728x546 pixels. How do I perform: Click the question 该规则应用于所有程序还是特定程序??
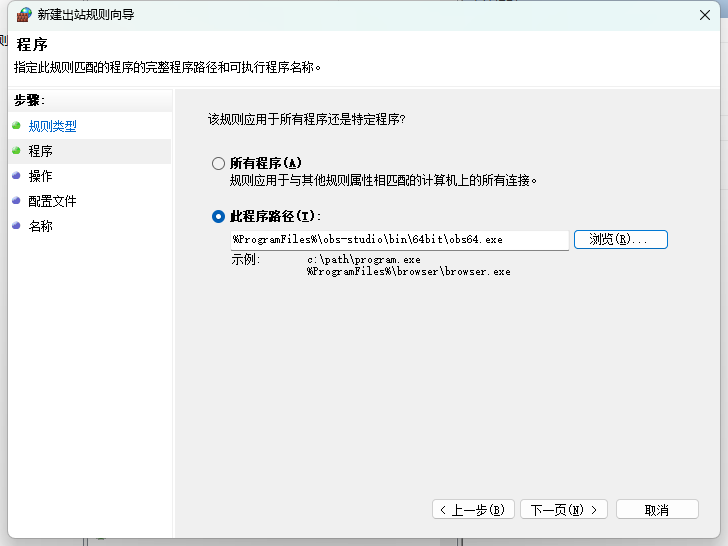pos(306,119)
